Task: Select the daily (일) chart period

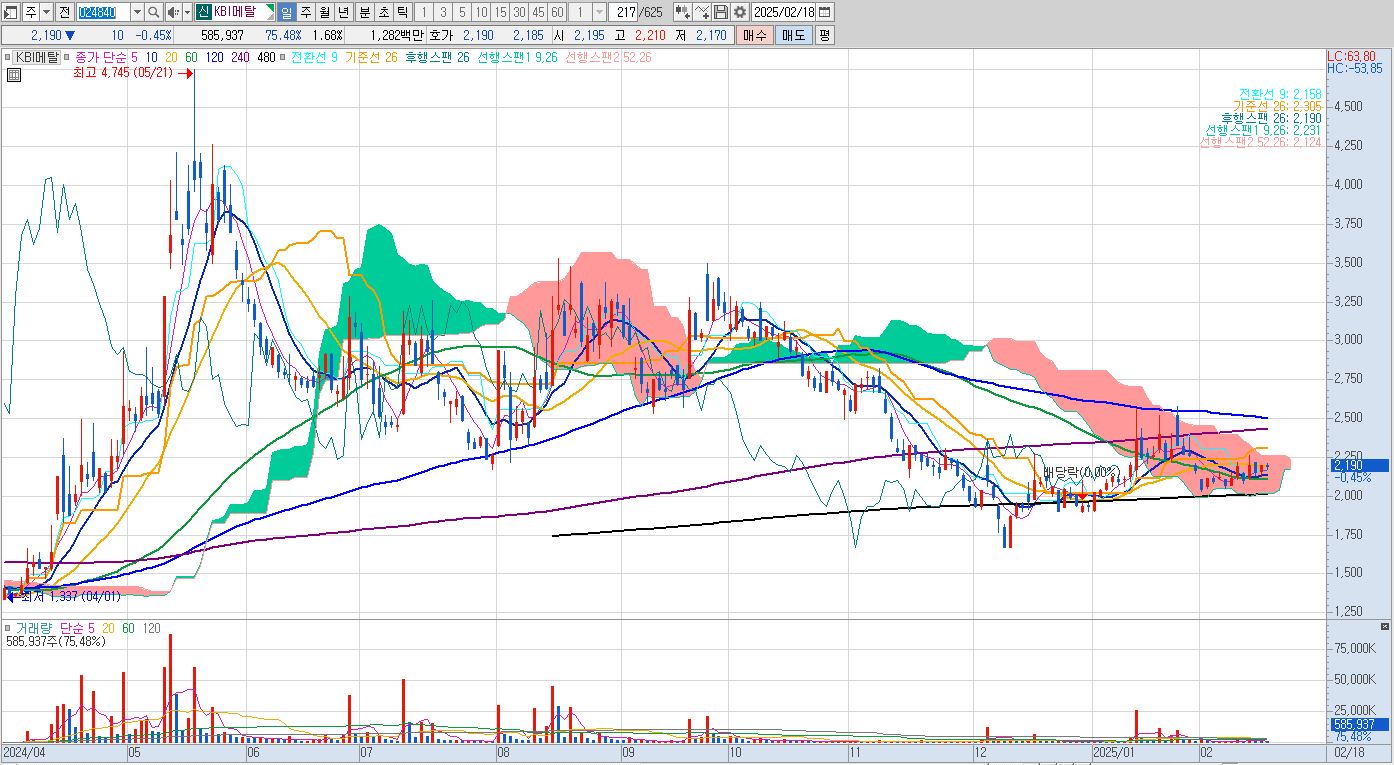Action: point(286,12)
